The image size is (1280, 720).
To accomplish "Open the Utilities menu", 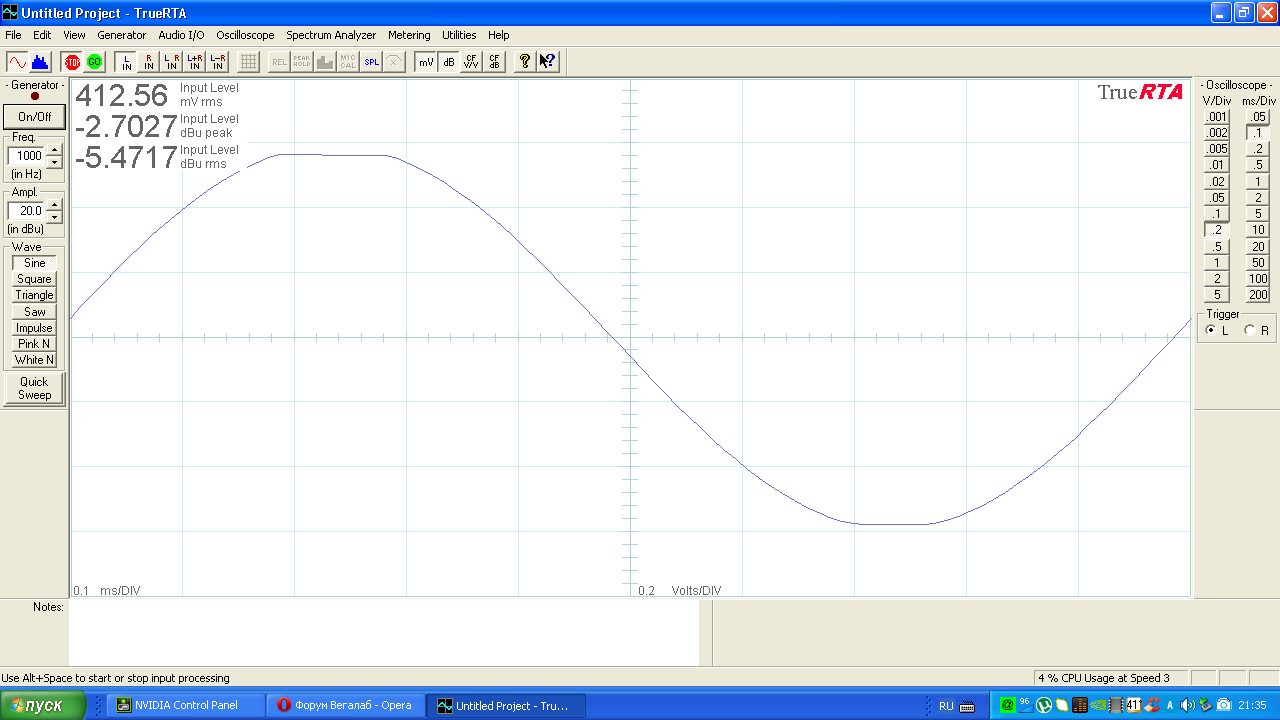I will click(x=459, y=35).
